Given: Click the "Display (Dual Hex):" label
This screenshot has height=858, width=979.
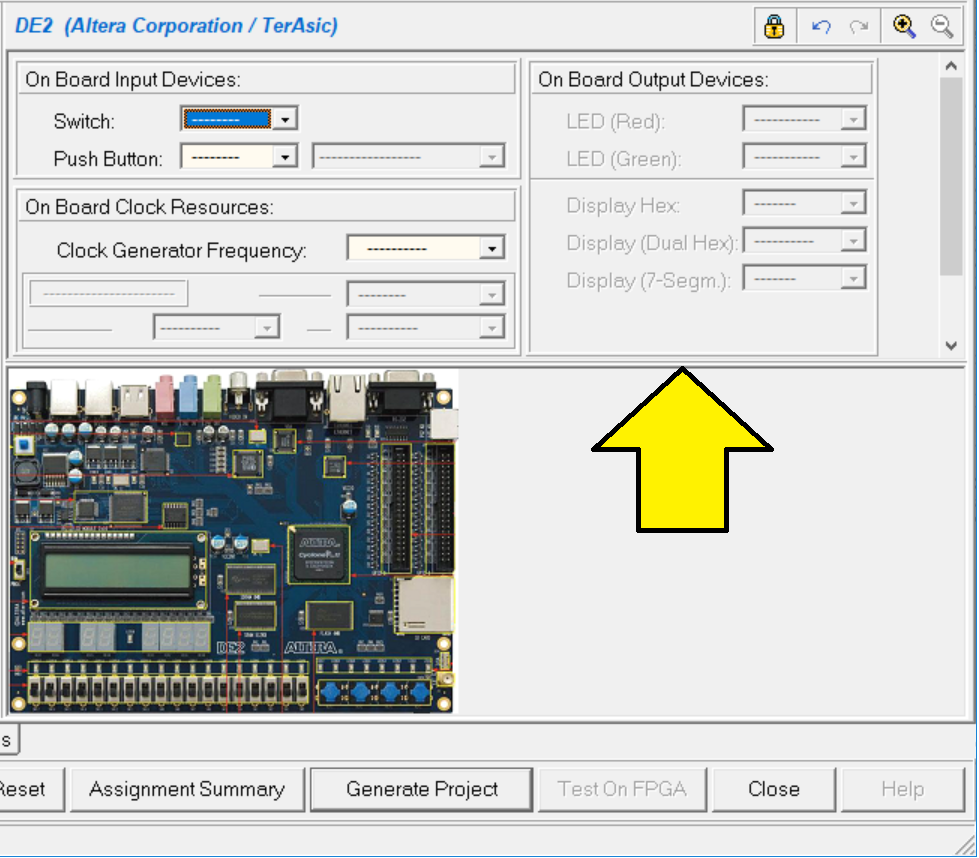Looking at the screenshot, I should click(x=652, y=243).
